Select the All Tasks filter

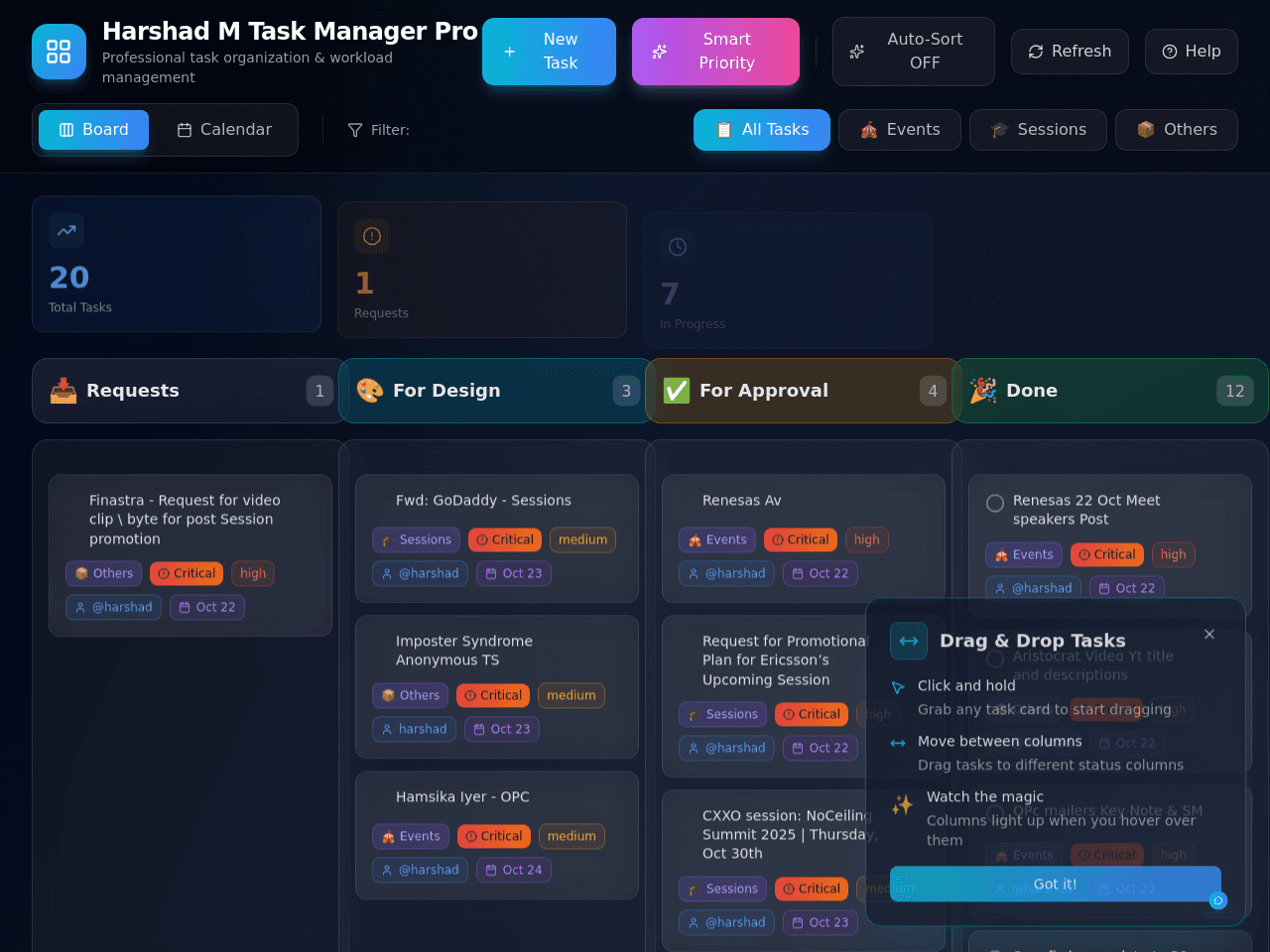pyautogui.click(x=762, y=130)
